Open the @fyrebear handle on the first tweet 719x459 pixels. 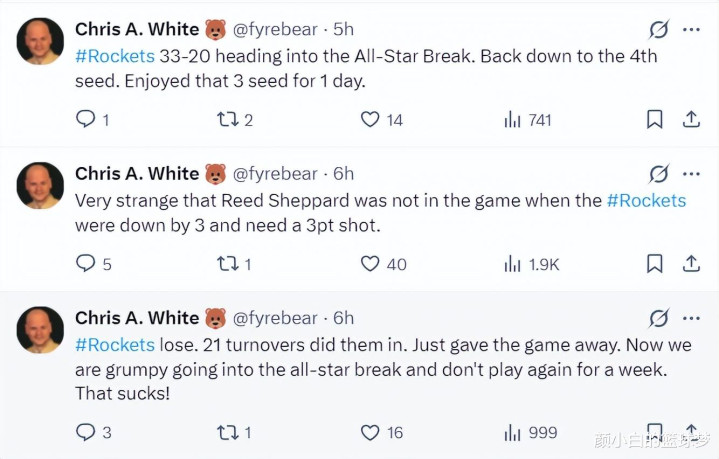[276, 30]
